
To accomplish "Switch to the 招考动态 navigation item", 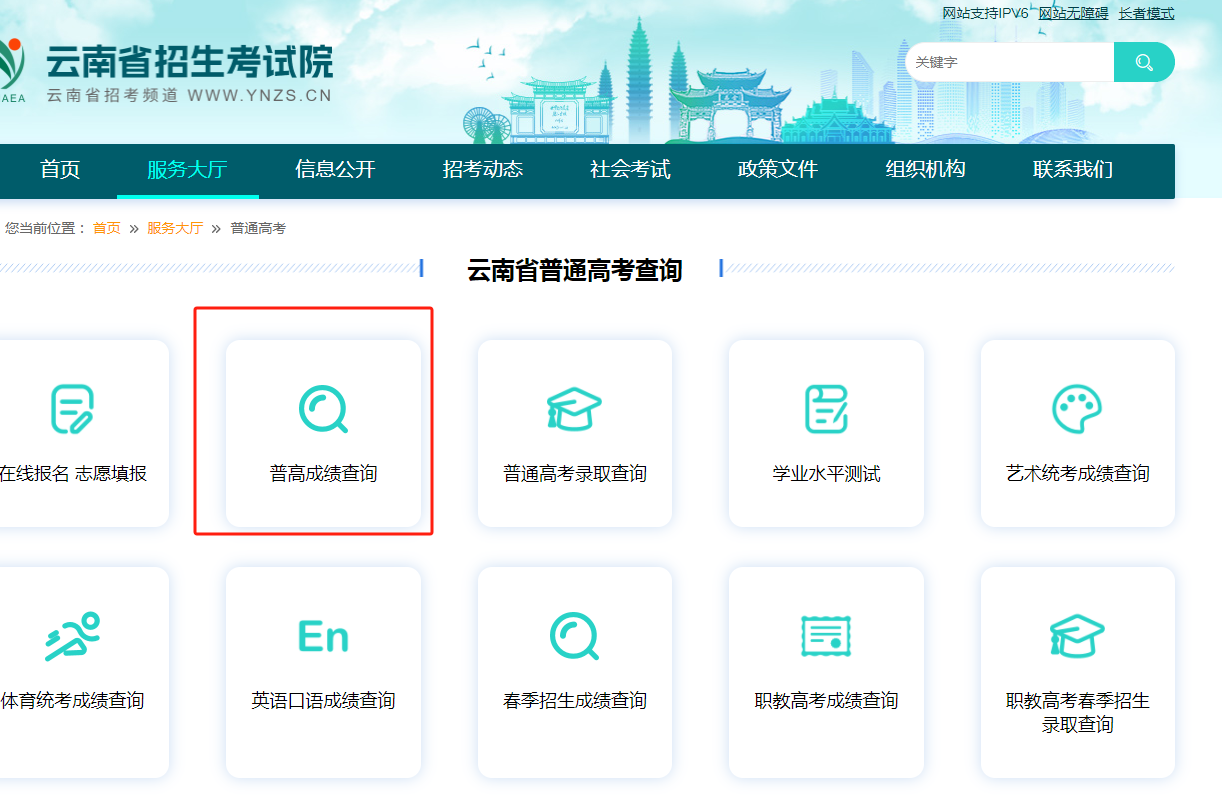I will [x=483, y=169].
